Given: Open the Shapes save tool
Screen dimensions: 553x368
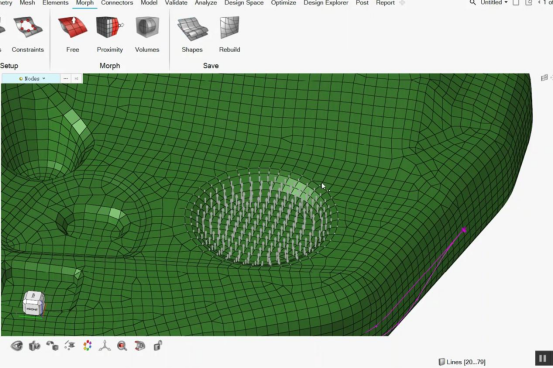Looking at the screenshot, I should (192, 34).
